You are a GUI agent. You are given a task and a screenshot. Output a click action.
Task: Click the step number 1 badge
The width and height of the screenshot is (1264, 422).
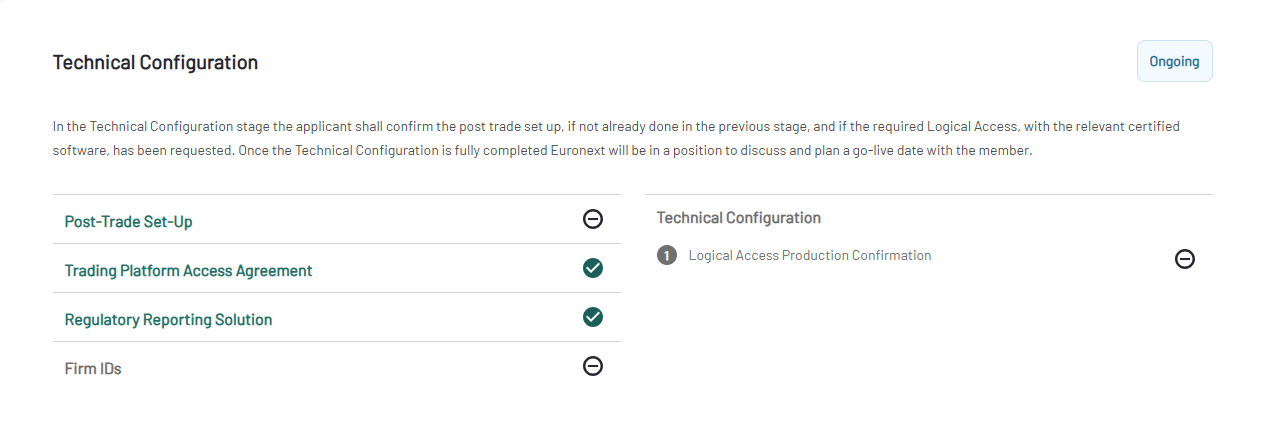click(x=667, y=256)
